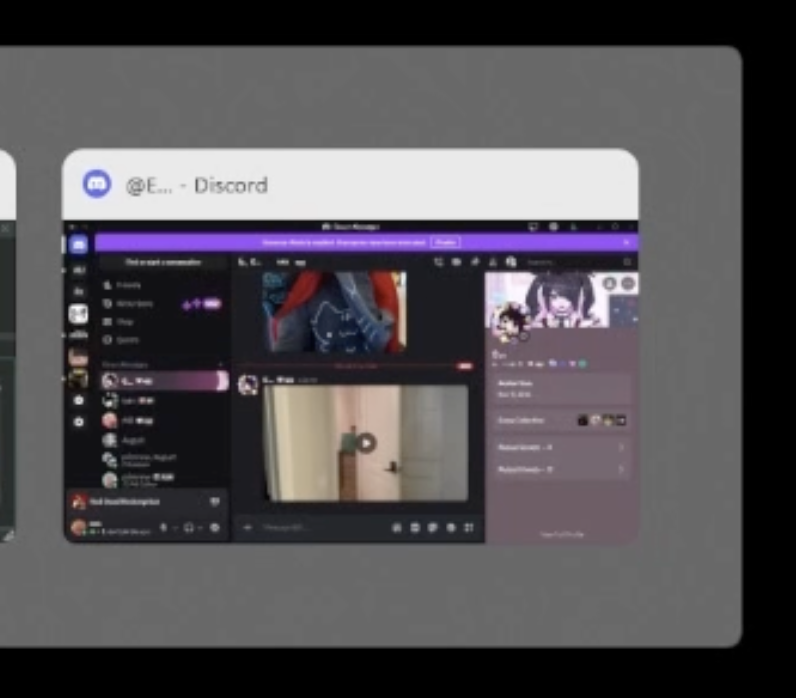Image resolution: width=796 pixels, height=698 pixels.
Task: Expand the headphone output options arrow
Action: click(x=201, y=528)
